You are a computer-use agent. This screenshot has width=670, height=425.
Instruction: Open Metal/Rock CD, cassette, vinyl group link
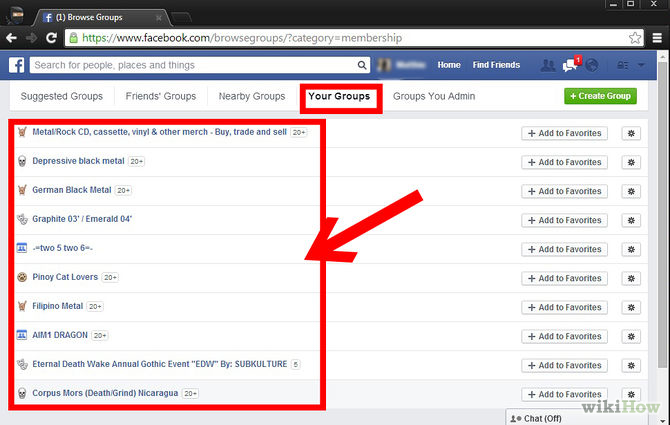(159, 132)
